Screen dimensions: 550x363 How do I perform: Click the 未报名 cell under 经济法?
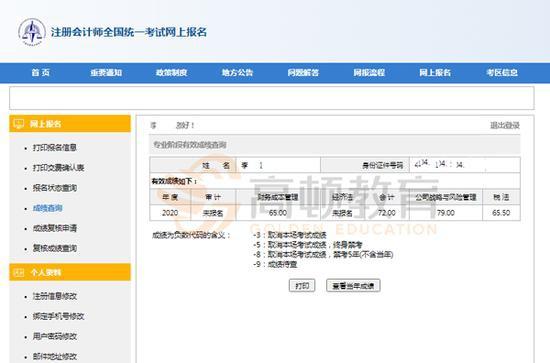click(x=342, y=213)
